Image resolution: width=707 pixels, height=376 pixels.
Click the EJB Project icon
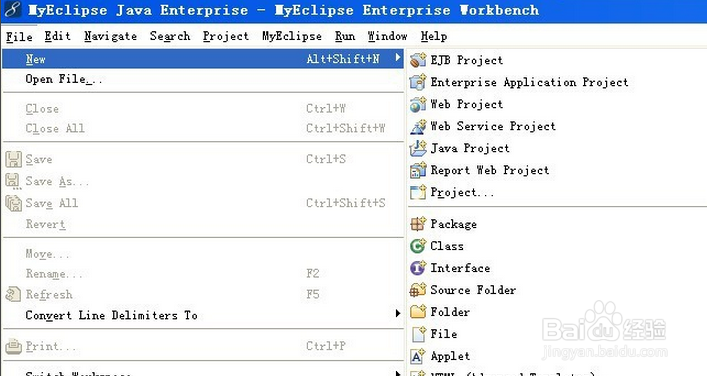(x=418, y=60)
